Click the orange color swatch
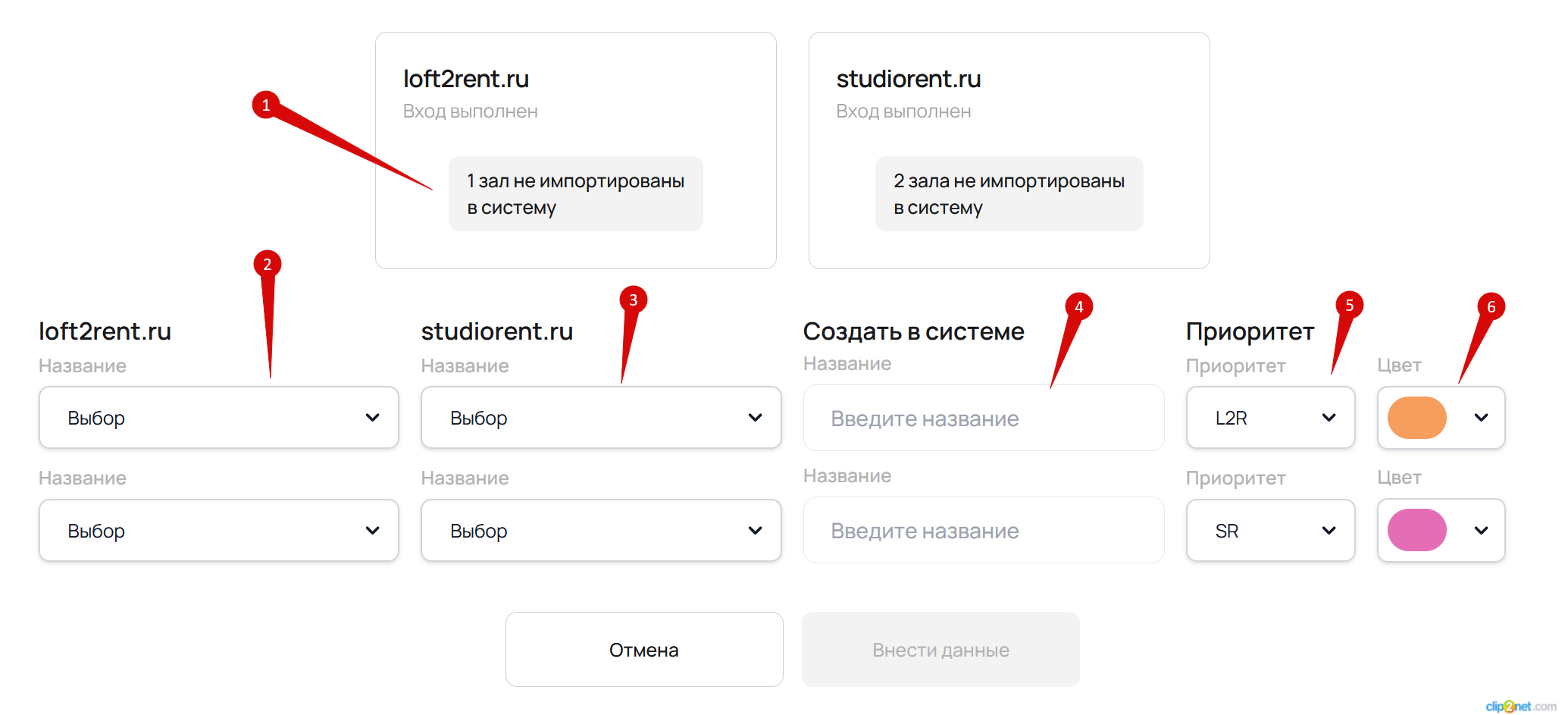The image size is (1568, 715). click(1417, 418)
